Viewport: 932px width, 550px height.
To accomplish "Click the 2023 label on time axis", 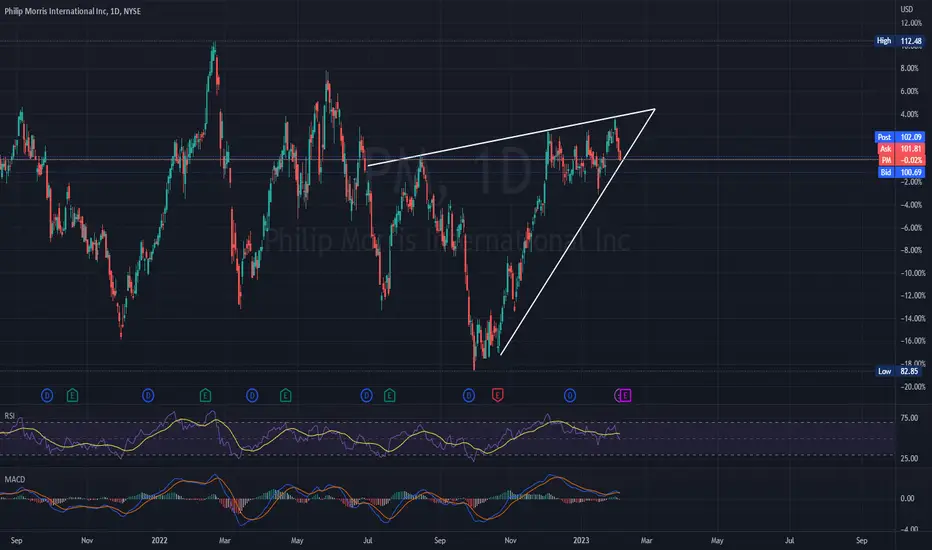I will [x=581, y=540].
